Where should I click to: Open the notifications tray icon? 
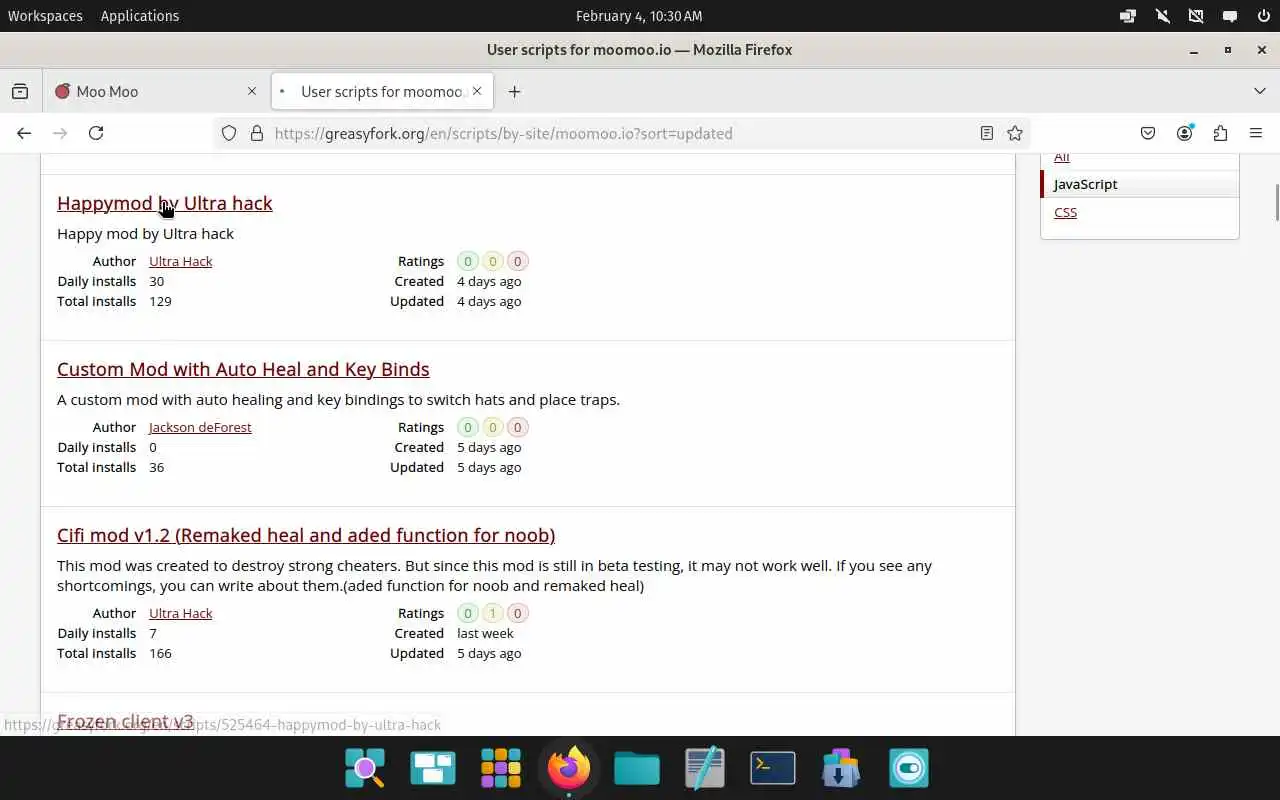point(1230,16)
